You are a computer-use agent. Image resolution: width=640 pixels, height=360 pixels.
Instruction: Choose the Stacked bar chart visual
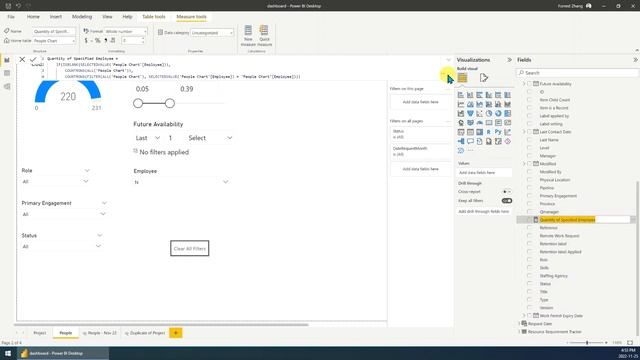tap(461, 95)
